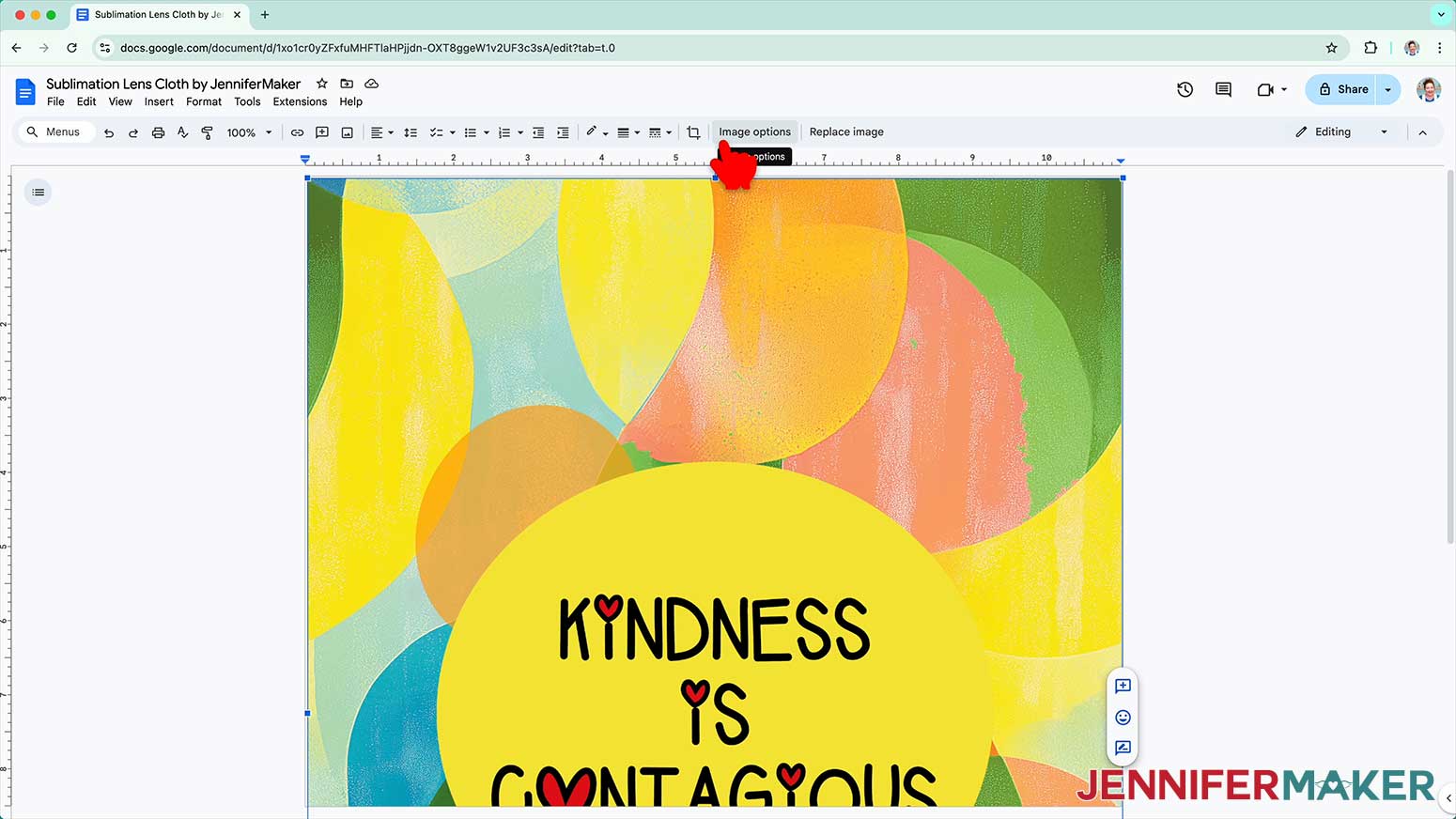1456x819 pixels.
Task: Open the Insert menu
Action: [159, 101]
